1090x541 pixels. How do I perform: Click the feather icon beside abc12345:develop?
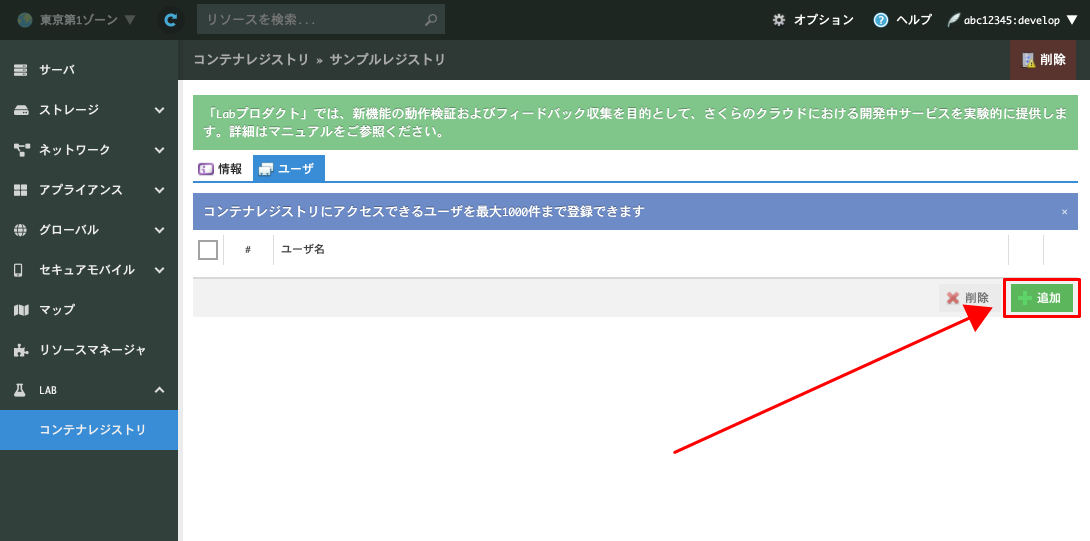[x=954, y=20]
